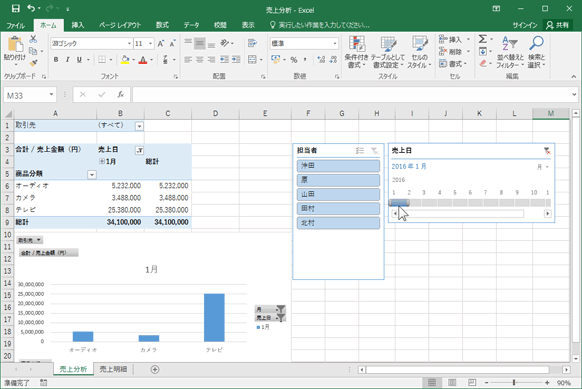Click the 削除 delete cells button
Screen dimensions: 582x389
(455, 52)
